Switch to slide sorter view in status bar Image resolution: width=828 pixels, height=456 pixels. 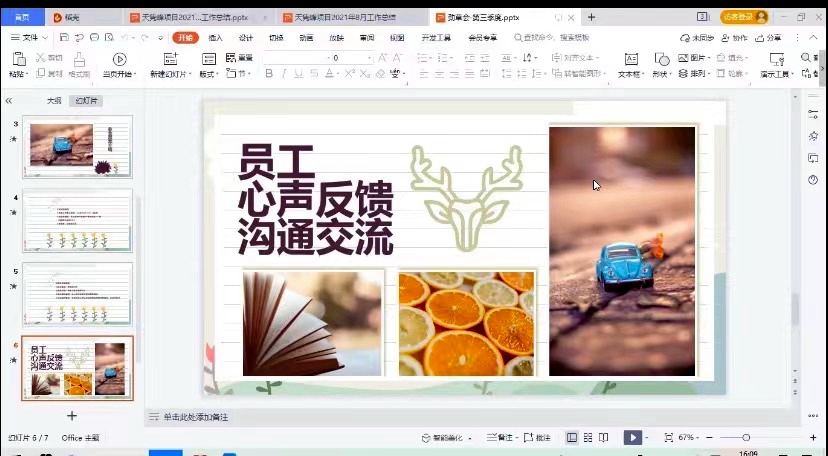coord(588,438)
